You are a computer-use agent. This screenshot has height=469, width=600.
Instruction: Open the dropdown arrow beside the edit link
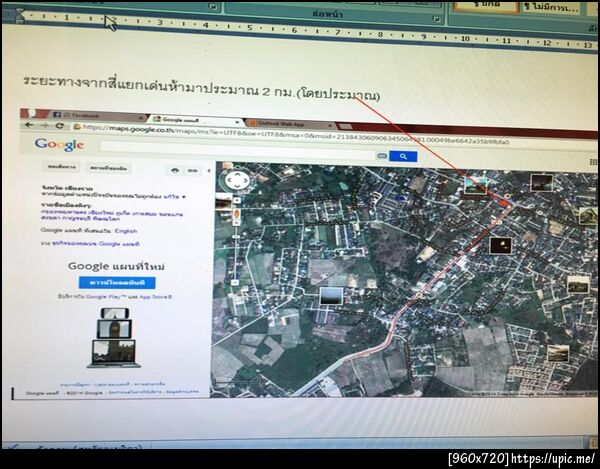click(x=184, y=197)
